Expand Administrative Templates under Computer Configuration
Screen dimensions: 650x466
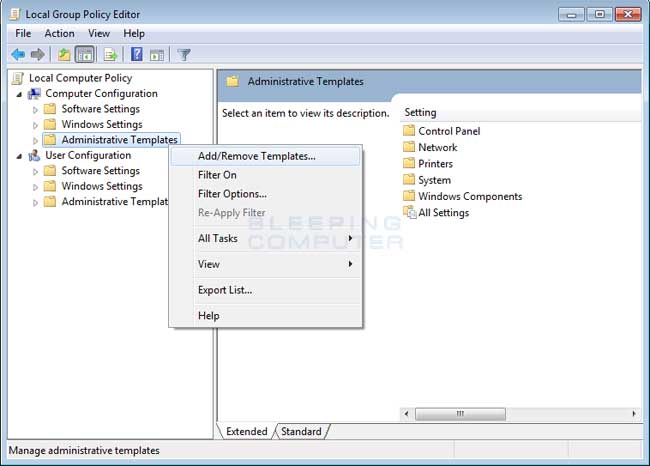click(35, 141)
